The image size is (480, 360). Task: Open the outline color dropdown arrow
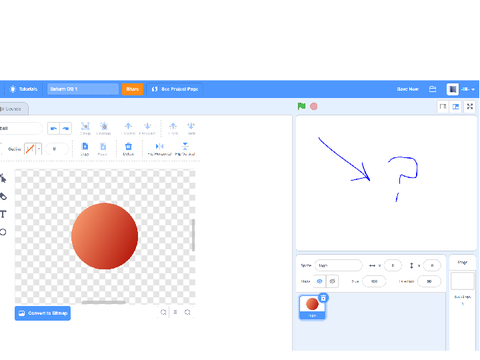(39, 149)
